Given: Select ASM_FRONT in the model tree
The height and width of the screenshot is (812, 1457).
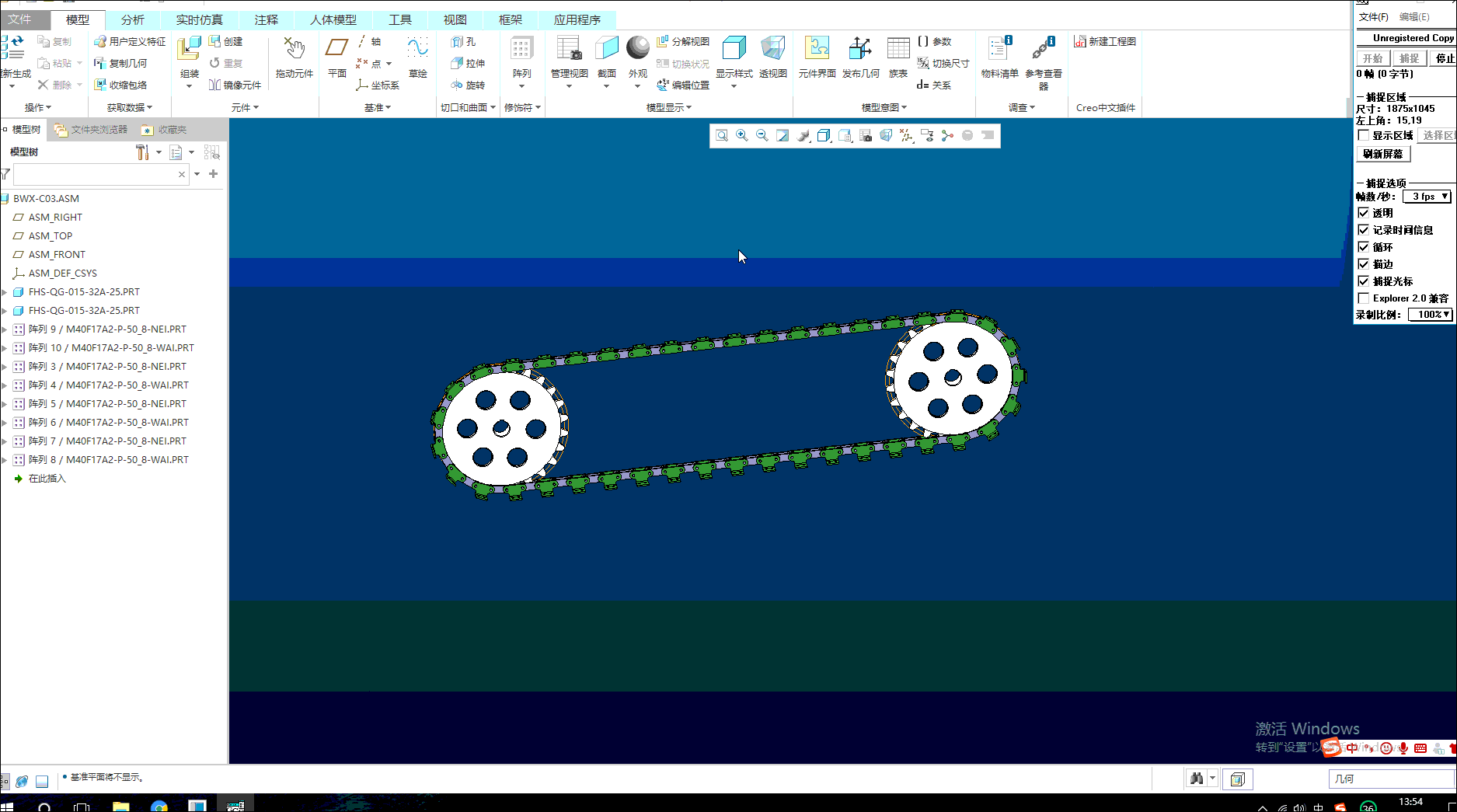Looking at the screenshot, I should coord(57,255).
